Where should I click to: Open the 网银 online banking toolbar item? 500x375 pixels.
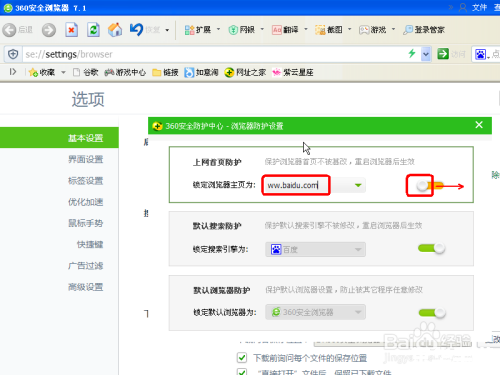click(x=242, y=30)
